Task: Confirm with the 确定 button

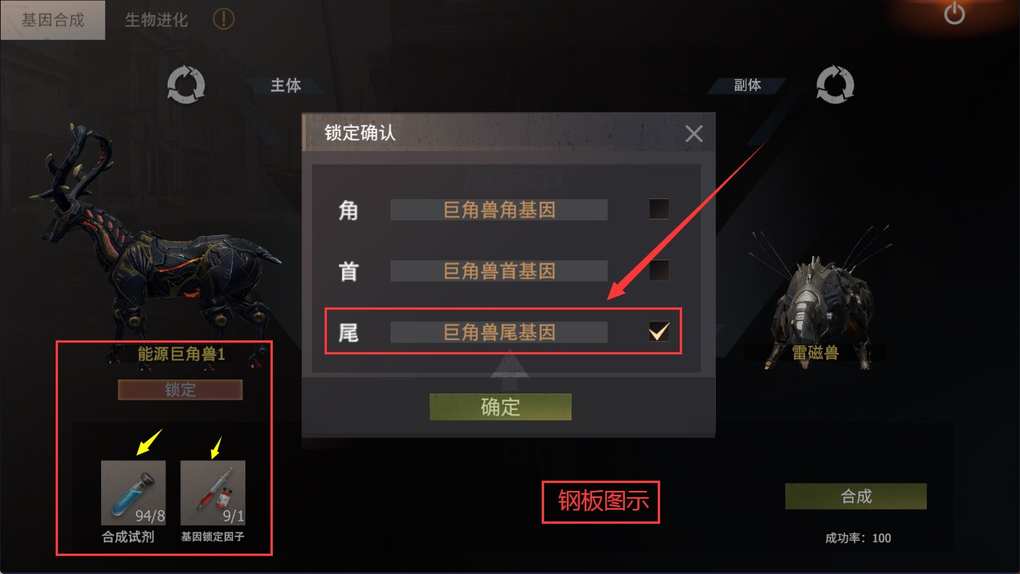Action: pos(500,407)
